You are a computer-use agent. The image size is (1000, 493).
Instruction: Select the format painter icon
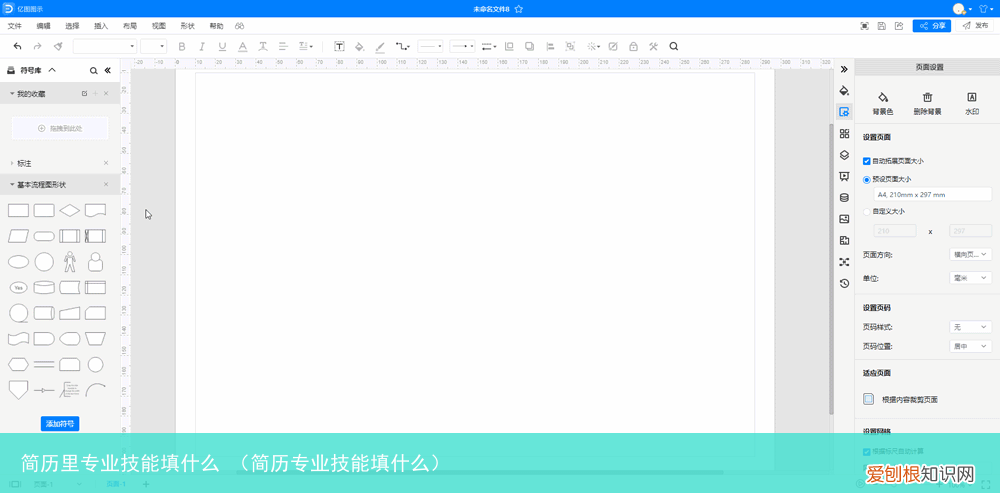pos(57,46)
